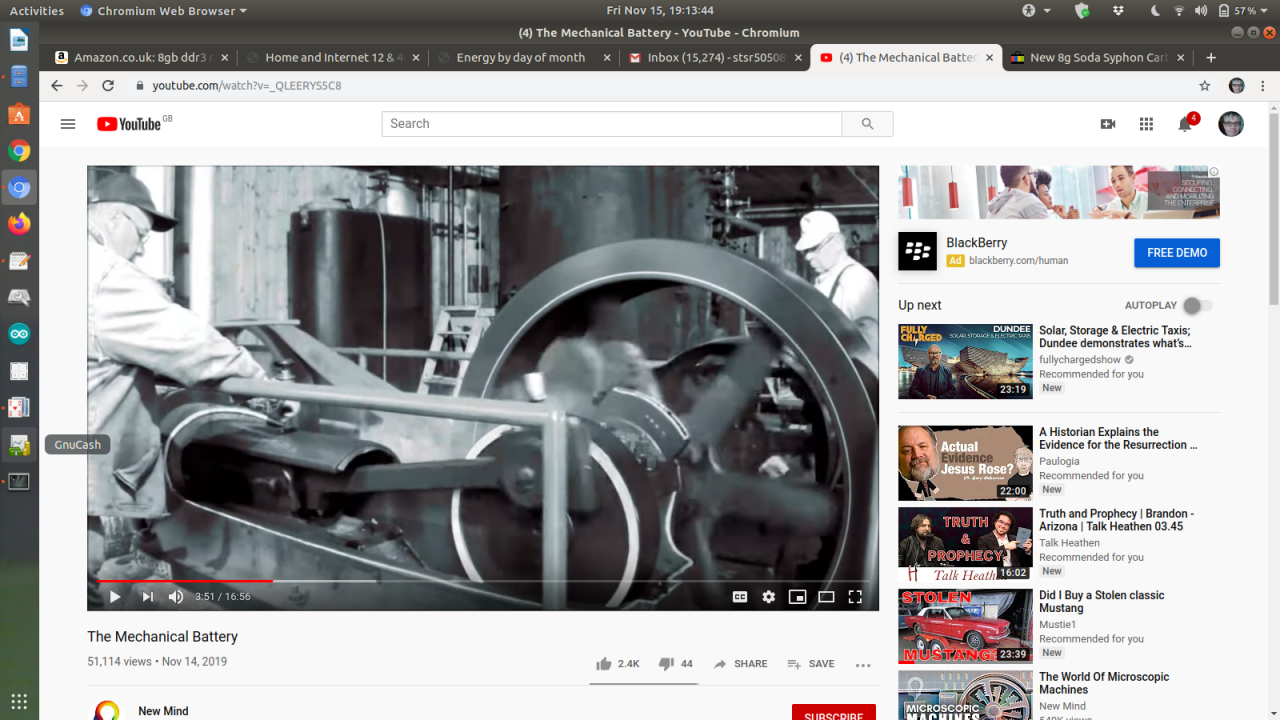Toggle closed captions on the video
The image size is (1280, 720).
coord(740,597)
